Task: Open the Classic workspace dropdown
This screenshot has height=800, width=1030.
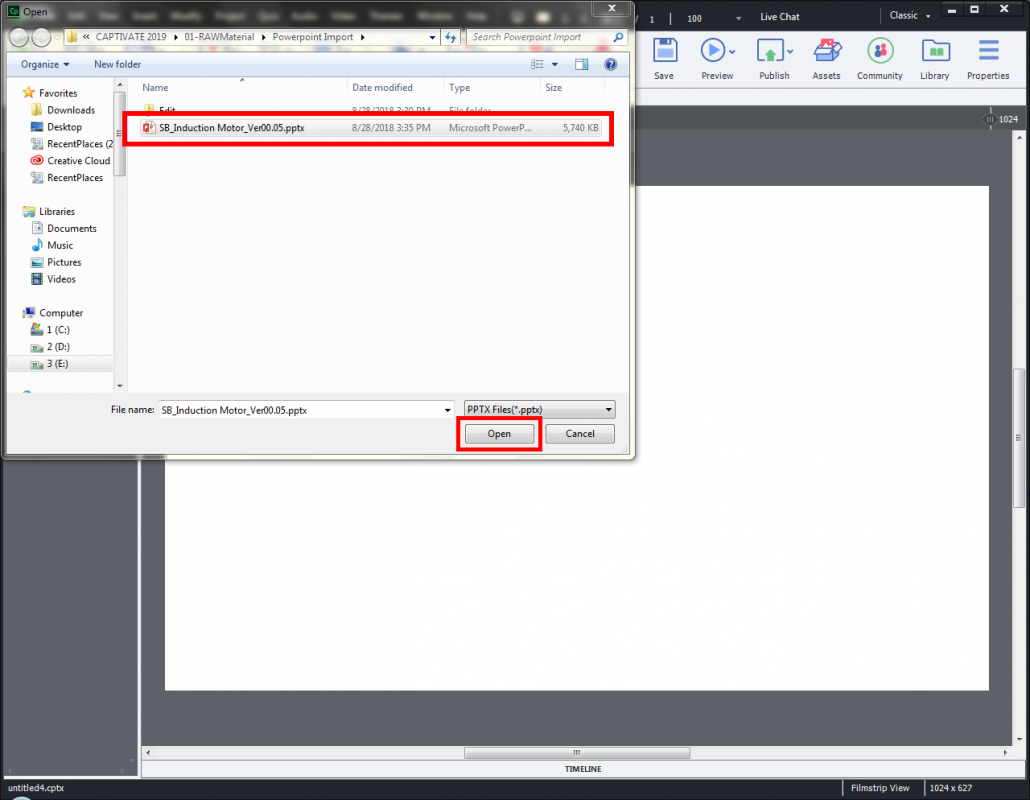Action: tap(908, 15)
